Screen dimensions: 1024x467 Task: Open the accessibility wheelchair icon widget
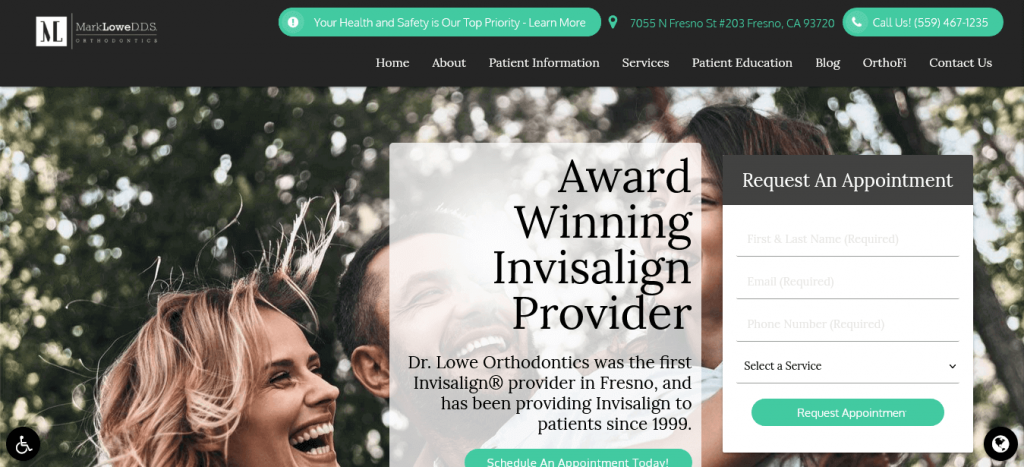[23, 444]
